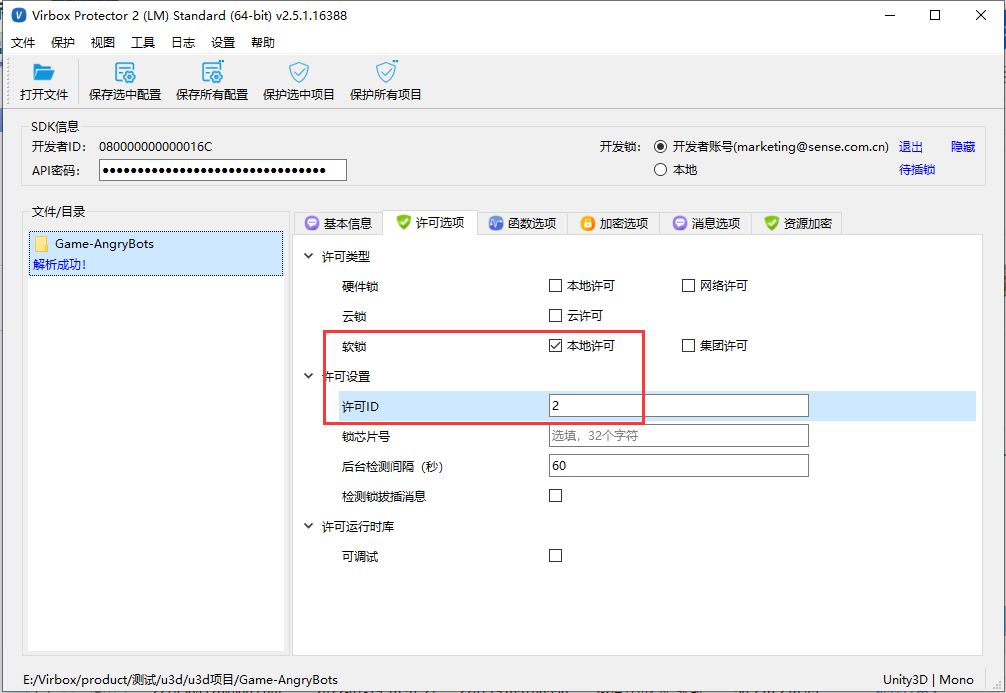Close the Virbox Protector window
Image resolution: width=1006 pixels, height=693 pixels.
(x=981, y=15)
